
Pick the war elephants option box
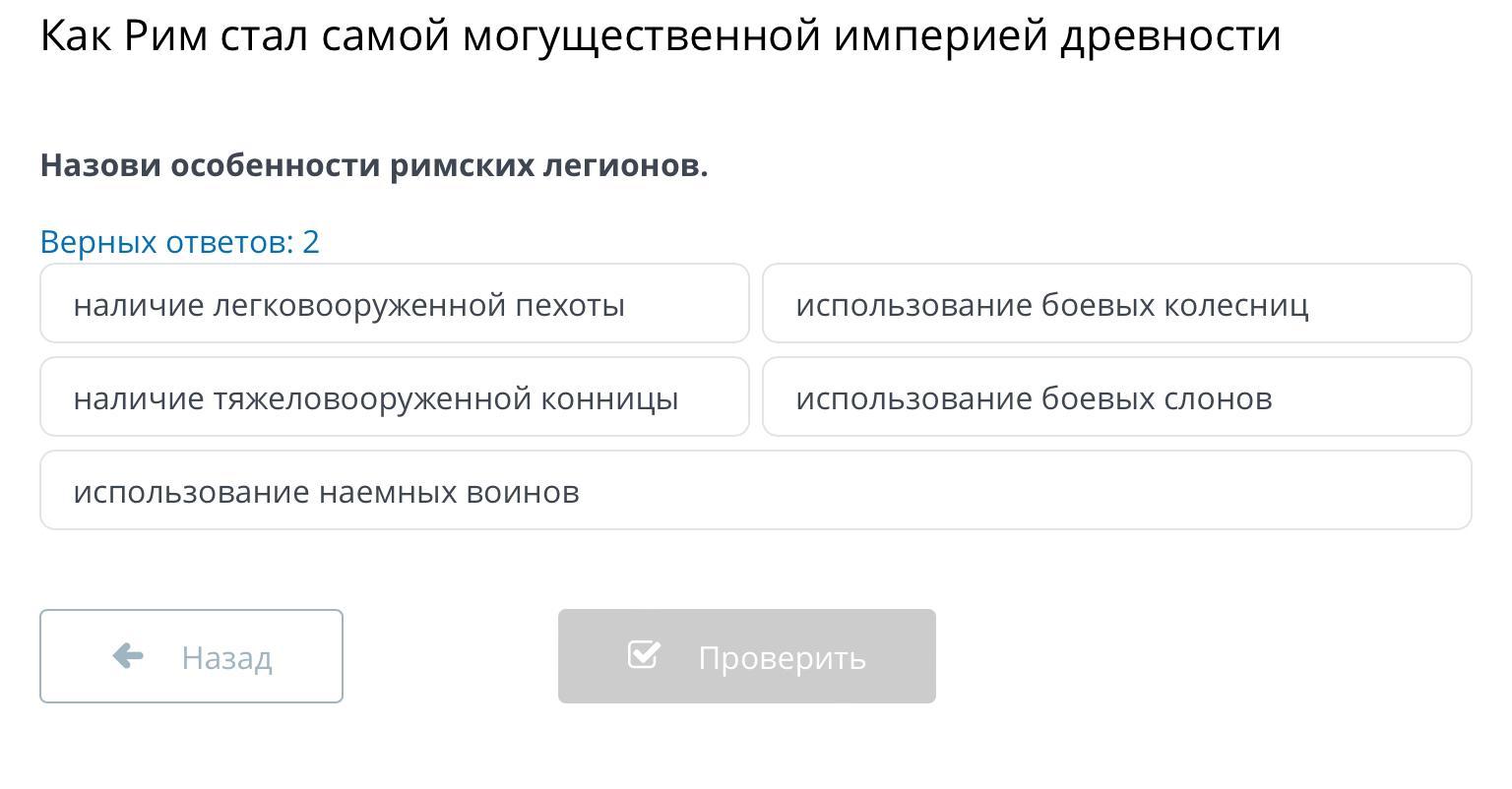pos(1117,396)
